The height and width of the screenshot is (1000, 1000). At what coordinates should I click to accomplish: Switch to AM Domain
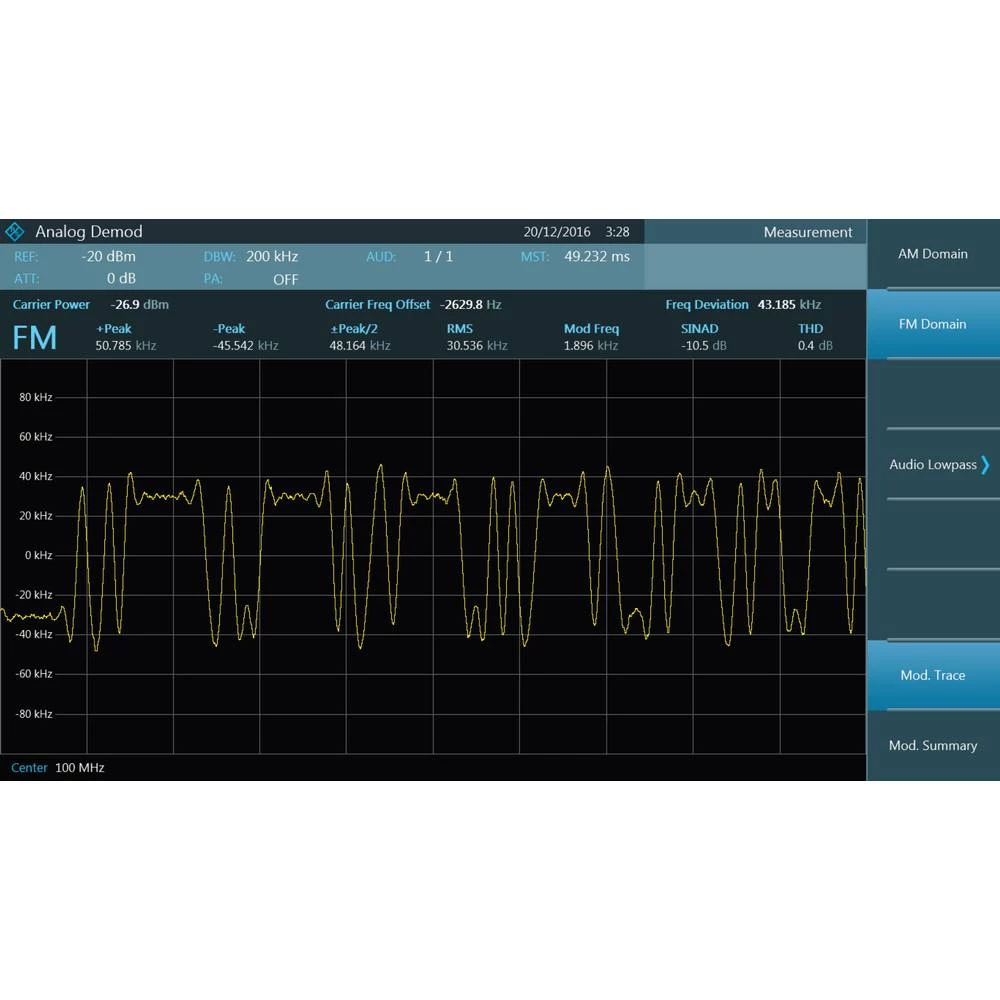point(933,254)
